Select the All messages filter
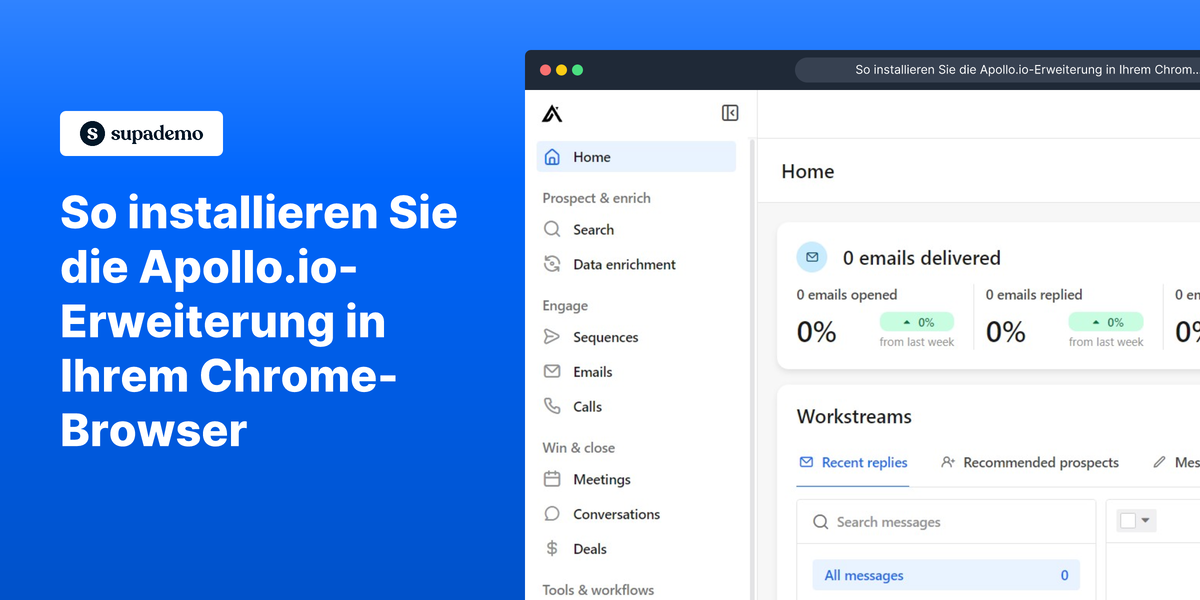The image size is (1200, 600). click(863, 574)
